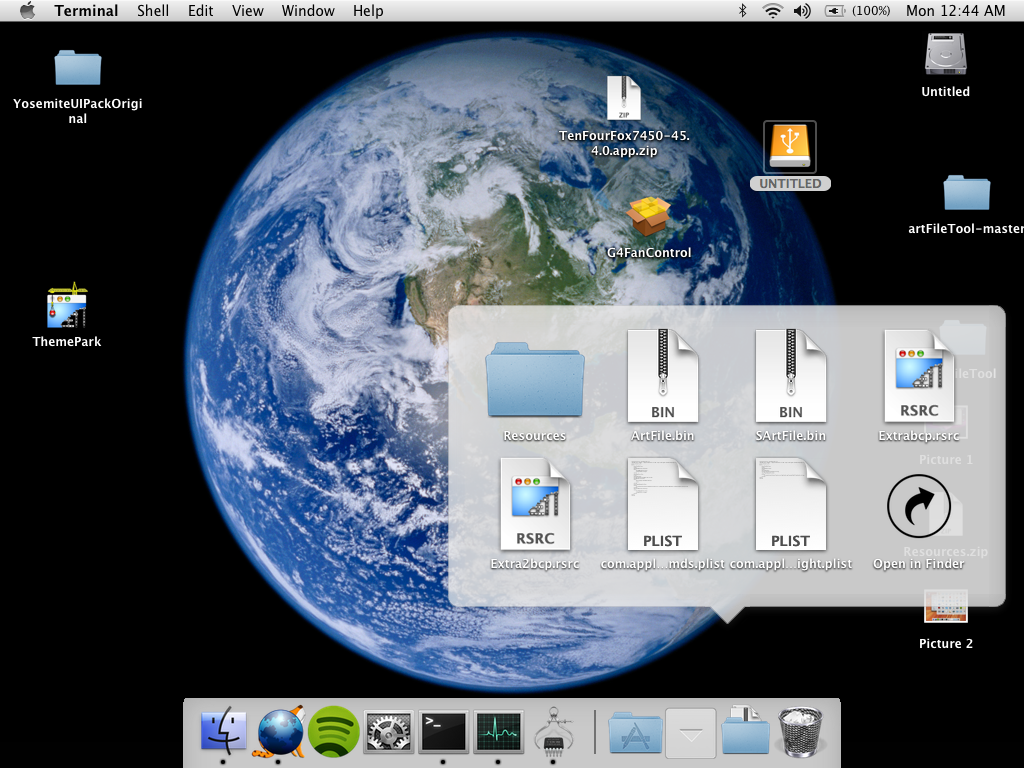Select the ThemePark desktop icon
1024x768 pixels.
pos(67,307)
